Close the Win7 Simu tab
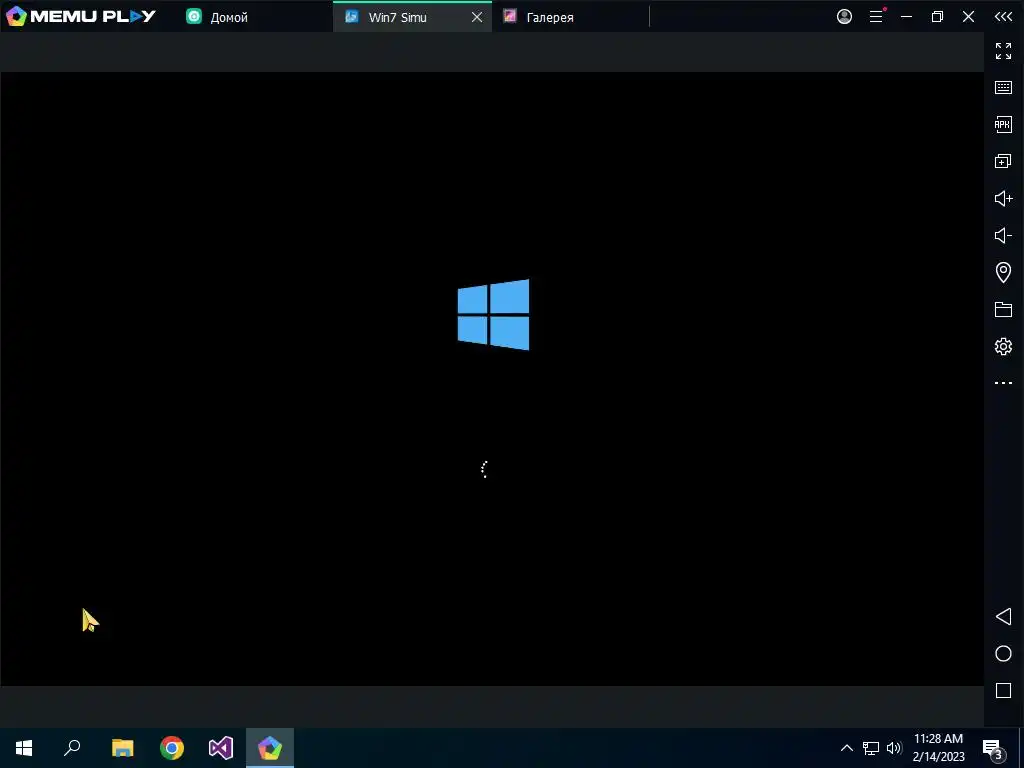The width and height of the screenshot is (1024, 768). click(477, 17)
